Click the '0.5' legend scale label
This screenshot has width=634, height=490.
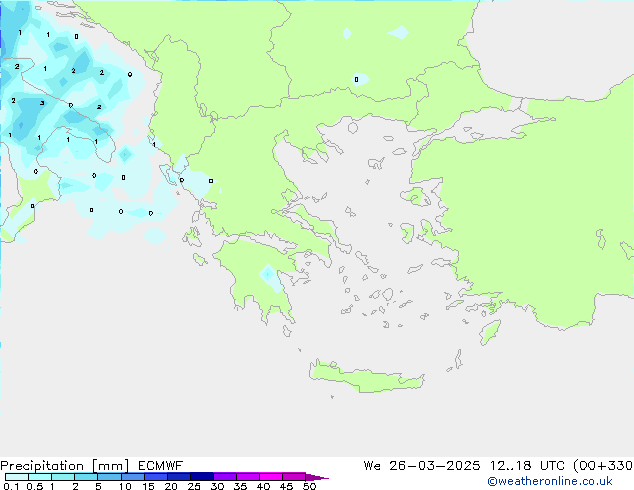point(35,486)
